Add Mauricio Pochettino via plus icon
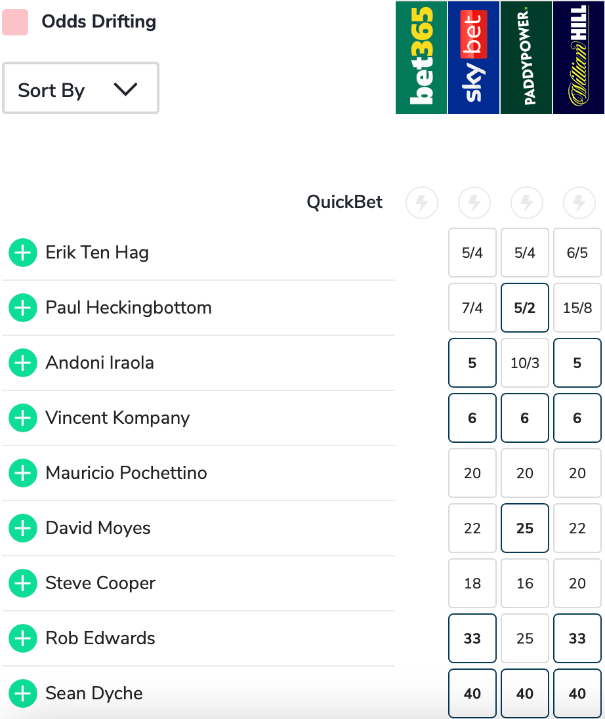 pos(22,473)
